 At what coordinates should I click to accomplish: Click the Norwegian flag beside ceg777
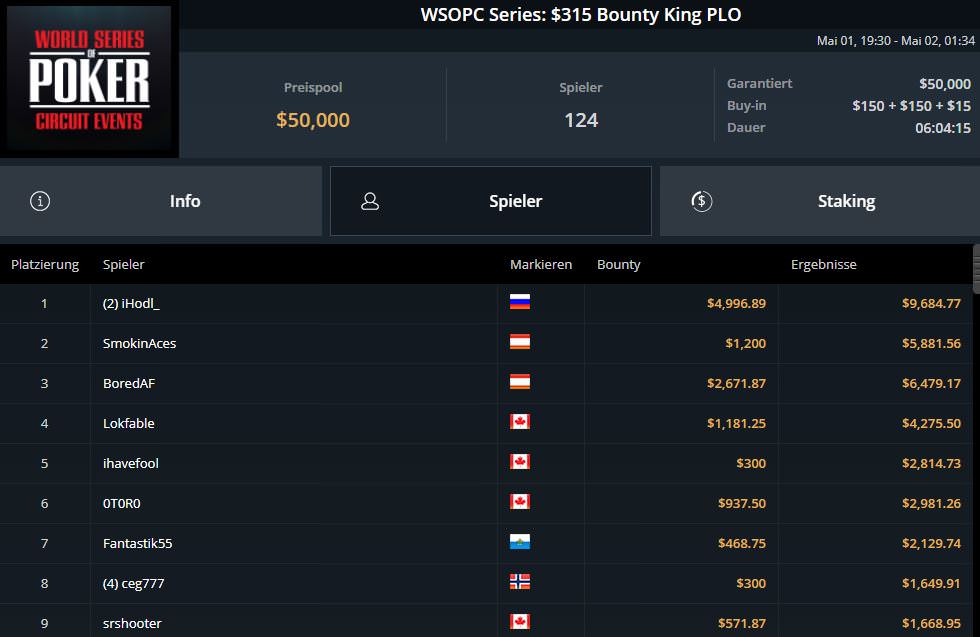pyautogui.click(x=520, y=582)
